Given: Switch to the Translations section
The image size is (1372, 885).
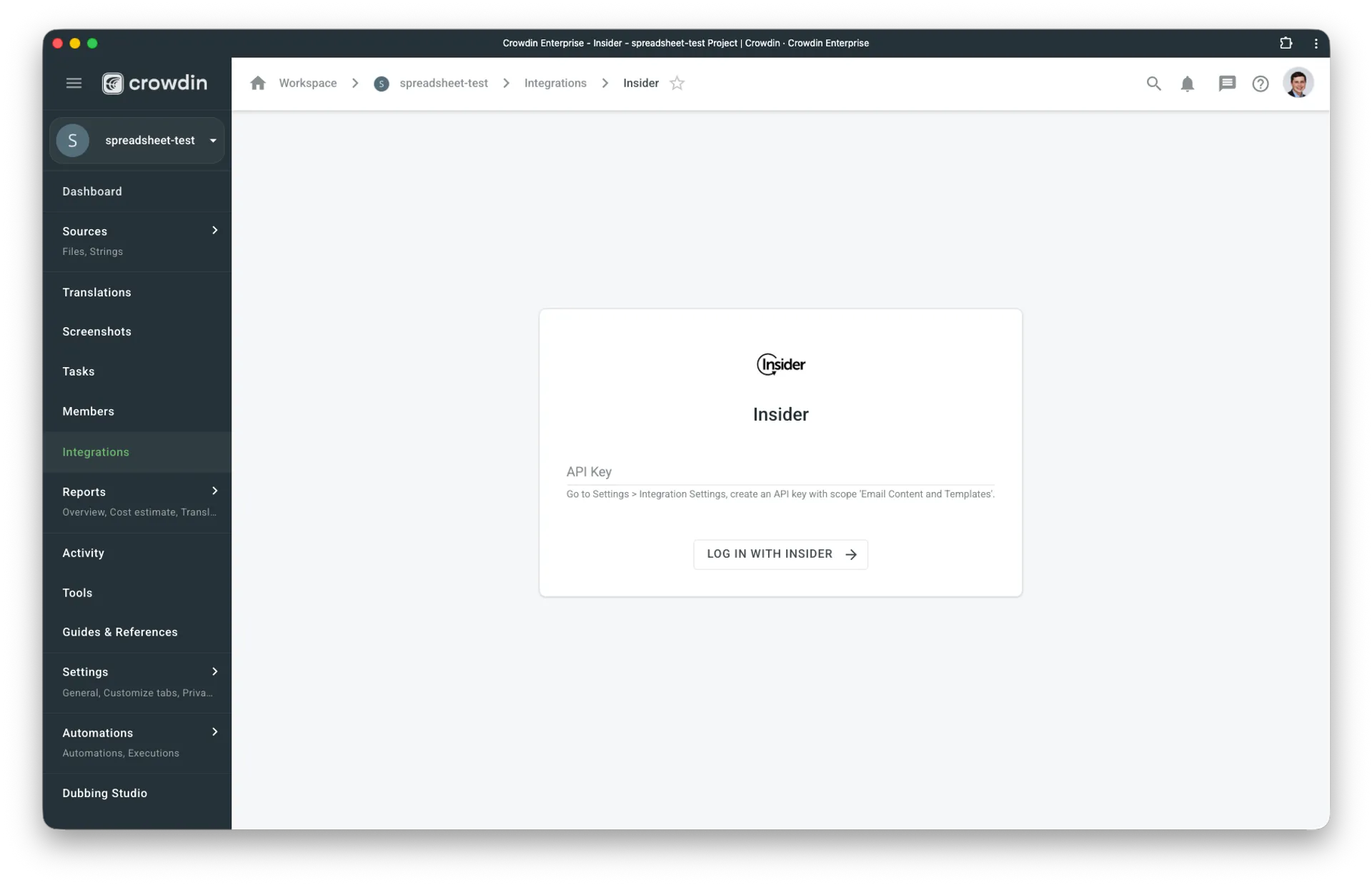Looking at the screenshot, I should point(96,292).
